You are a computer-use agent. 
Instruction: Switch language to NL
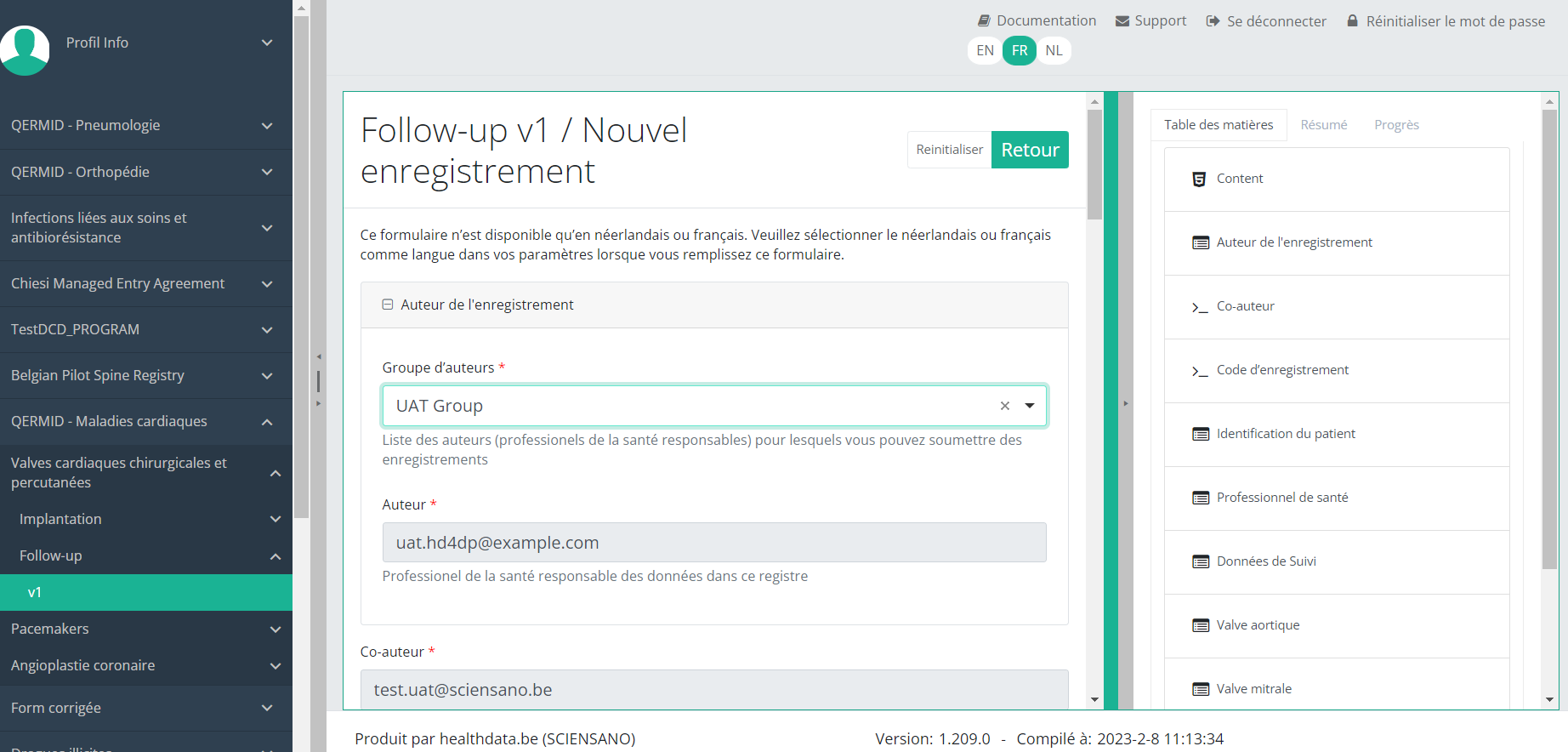(x=1054, y=50)
